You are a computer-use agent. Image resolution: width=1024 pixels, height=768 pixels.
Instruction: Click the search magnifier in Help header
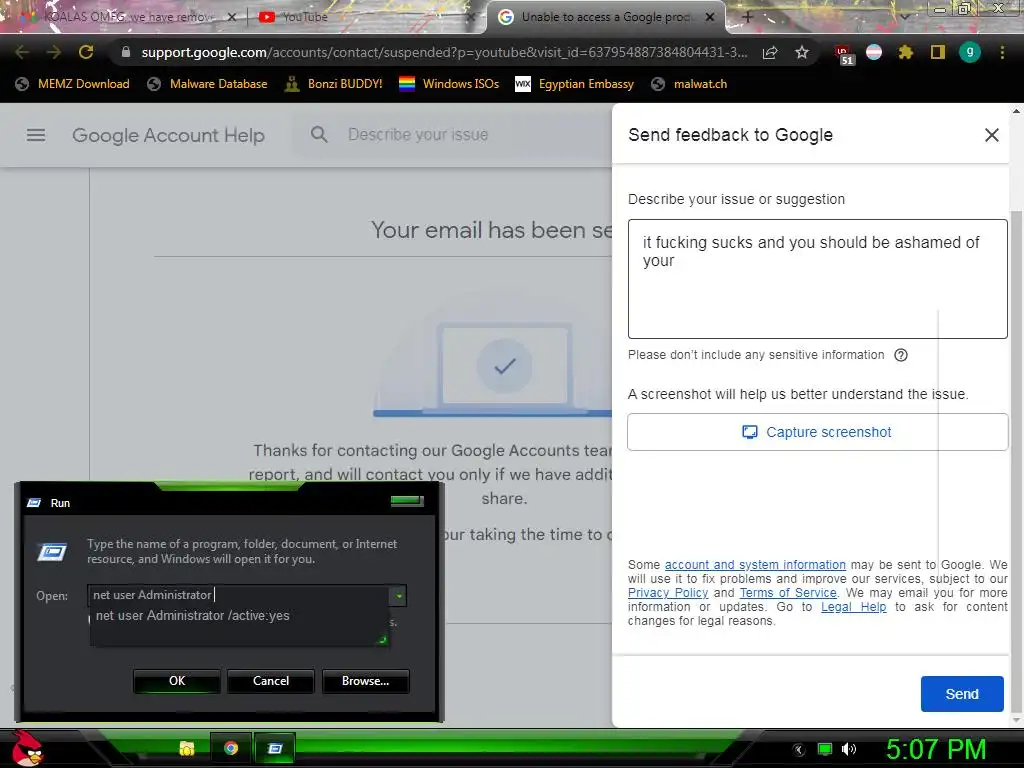tap(319, 135)
